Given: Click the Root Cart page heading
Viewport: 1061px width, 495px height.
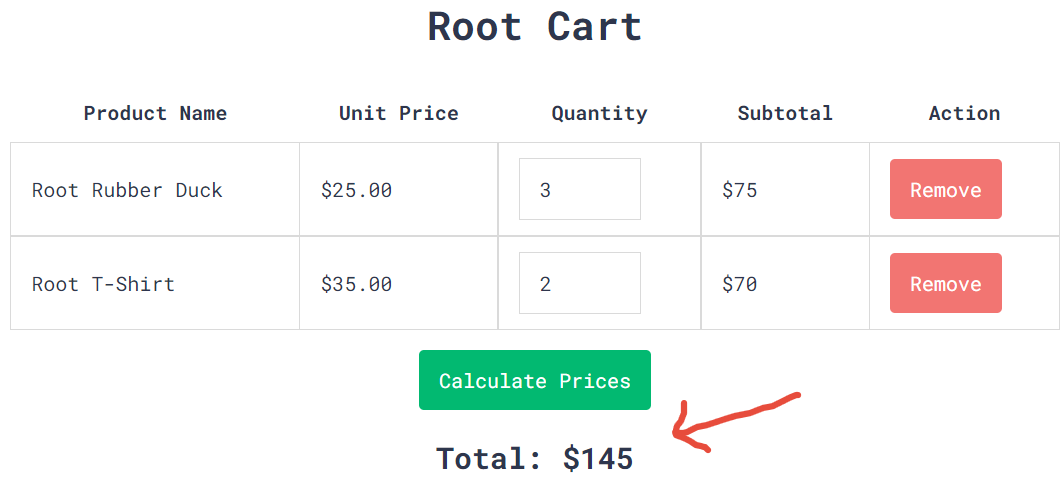Looking at the screenshot, I should (x=534, y=26).
